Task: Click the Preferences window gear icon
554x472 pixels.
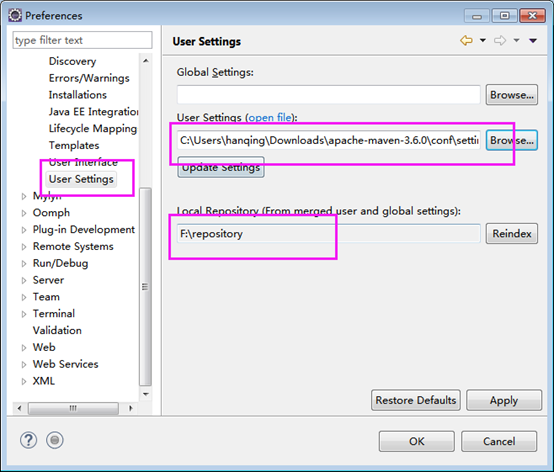Action: coord(15,16)
